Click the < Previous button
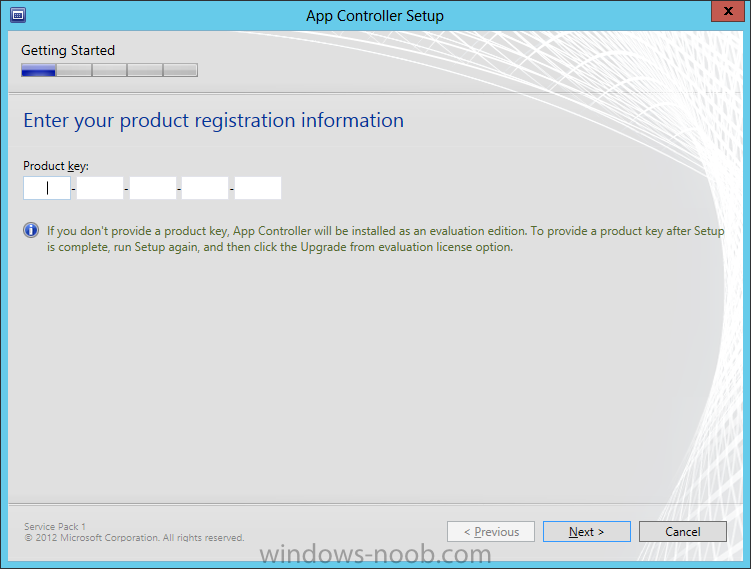Screen dimensions: 751x569 [491, 532]
